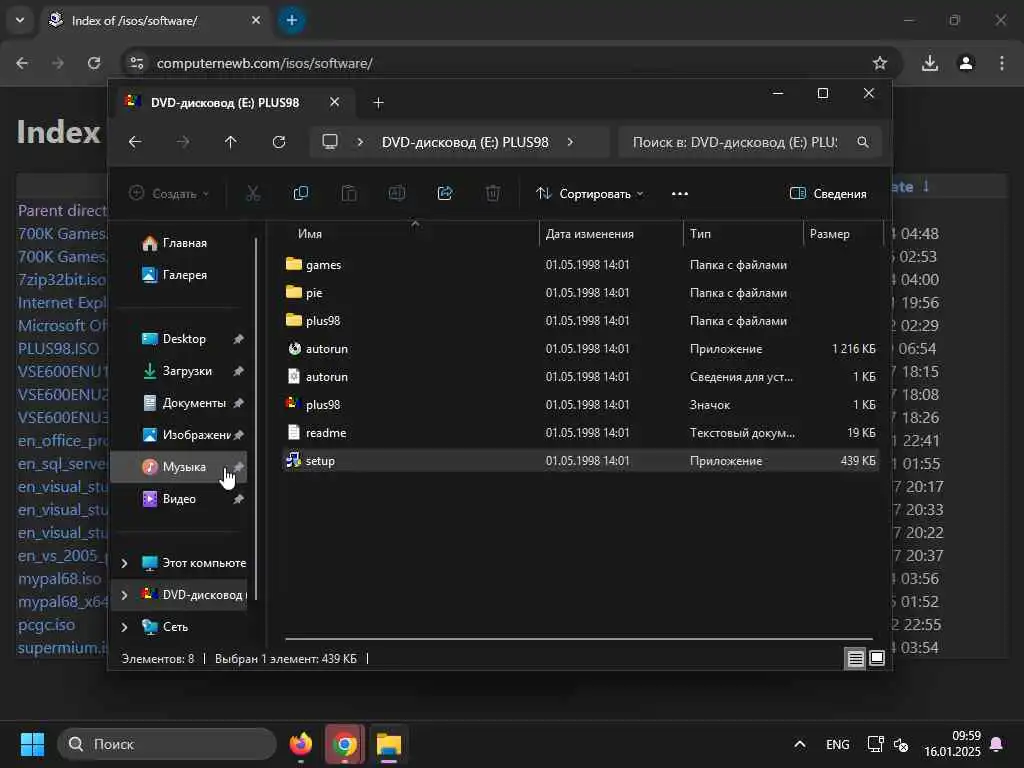1024x768 pixels.
Task: Open pcgc.iso link in Chrome page
Action: (x=46, y=625)
